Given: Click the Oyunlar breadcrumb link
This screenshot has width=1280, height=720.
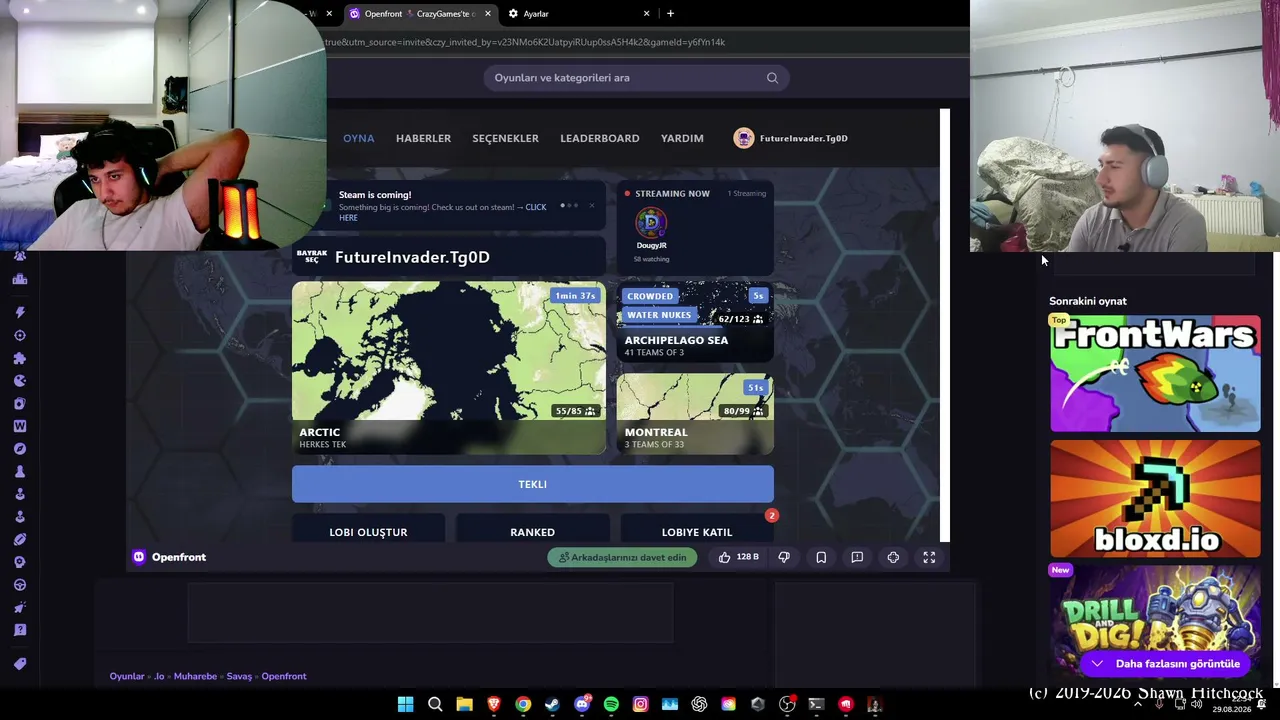Looking at the screenshot, I should 127,676.
